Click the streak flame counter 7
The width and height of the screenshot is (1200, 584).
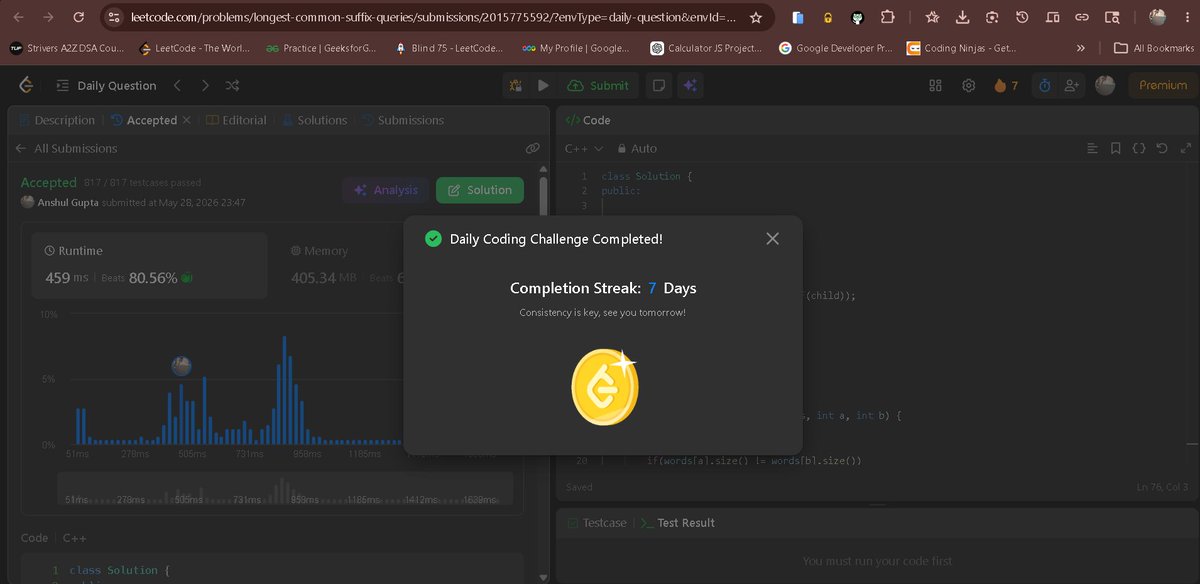(1006, 85)
